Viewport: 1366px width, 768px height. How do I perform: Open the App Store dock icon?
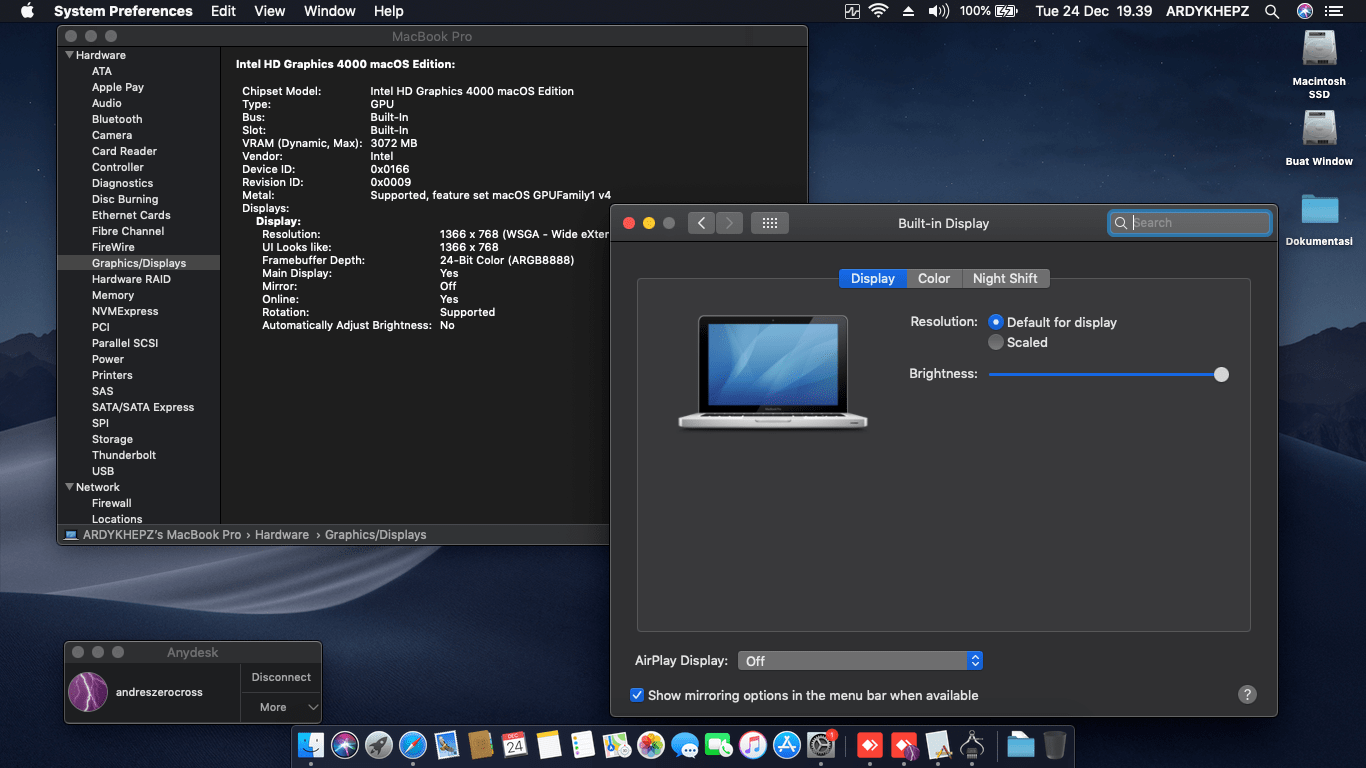coord(787,745)
